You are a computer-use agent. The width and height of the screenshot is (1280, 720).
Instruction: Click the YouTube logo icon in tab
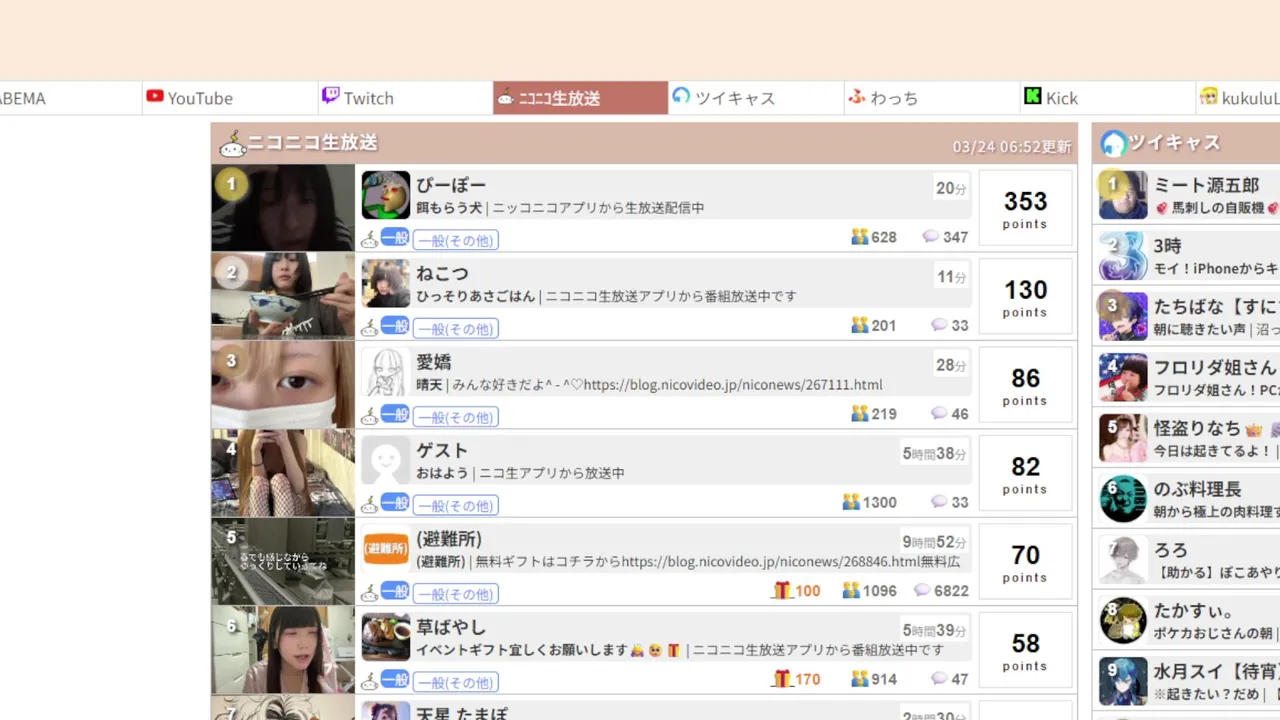[155, 97]
